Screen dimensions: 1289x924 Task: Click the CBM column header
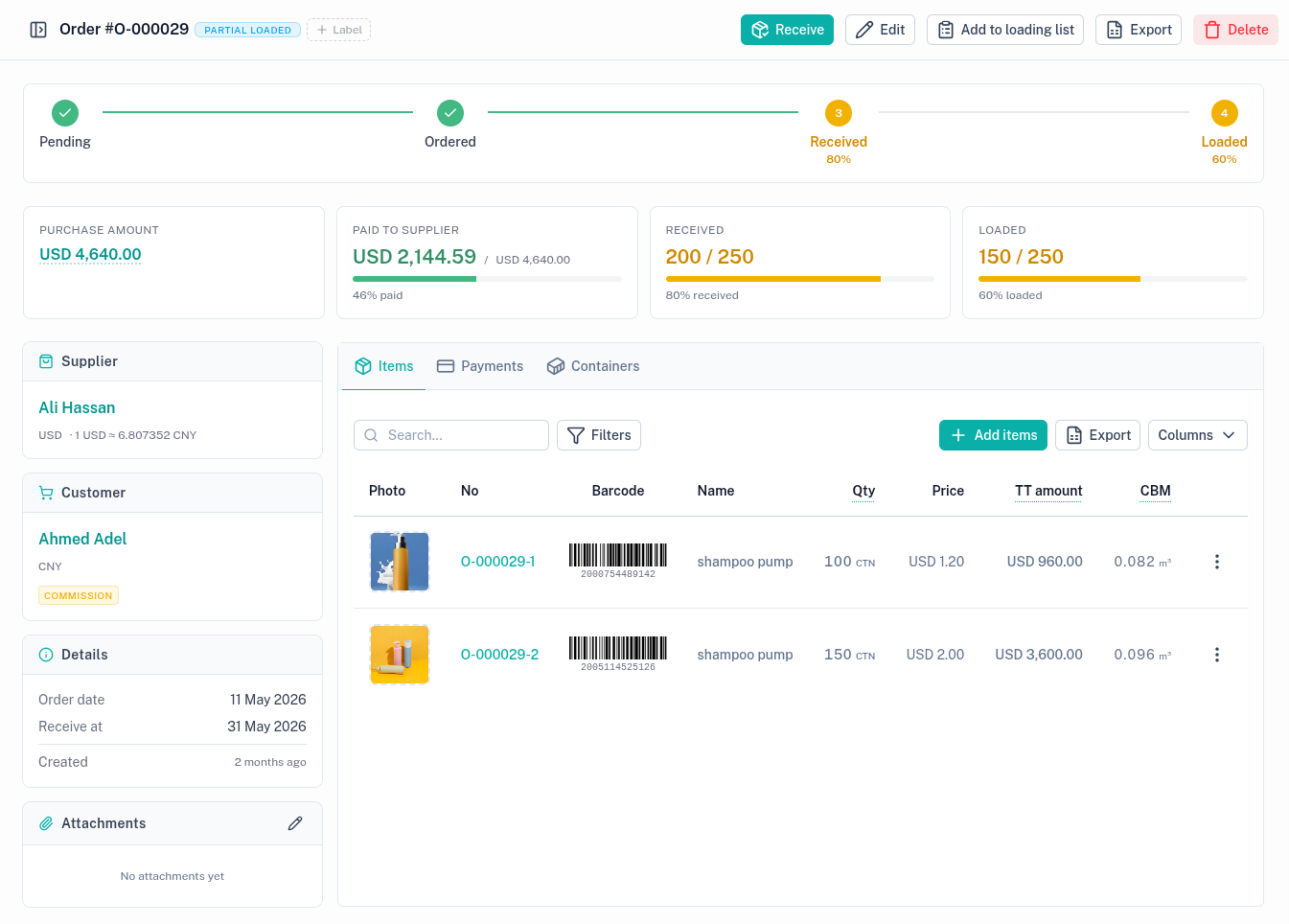pos(1156,491)
